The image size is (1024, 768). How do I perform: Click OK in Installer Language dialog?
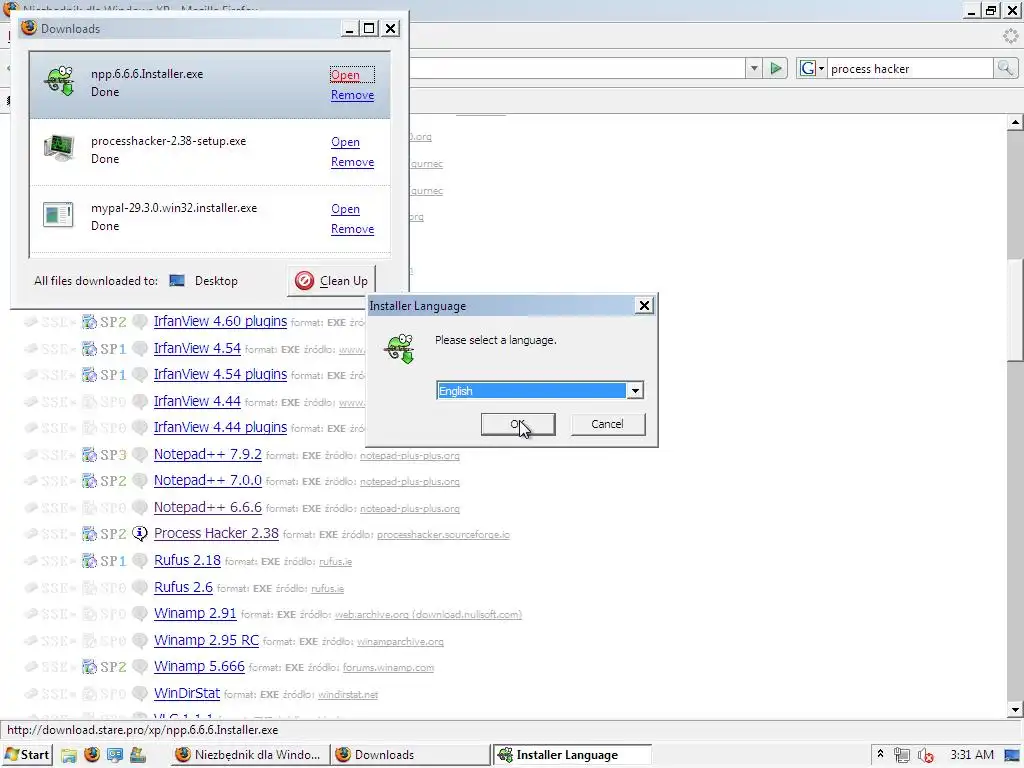pos(518,424)
